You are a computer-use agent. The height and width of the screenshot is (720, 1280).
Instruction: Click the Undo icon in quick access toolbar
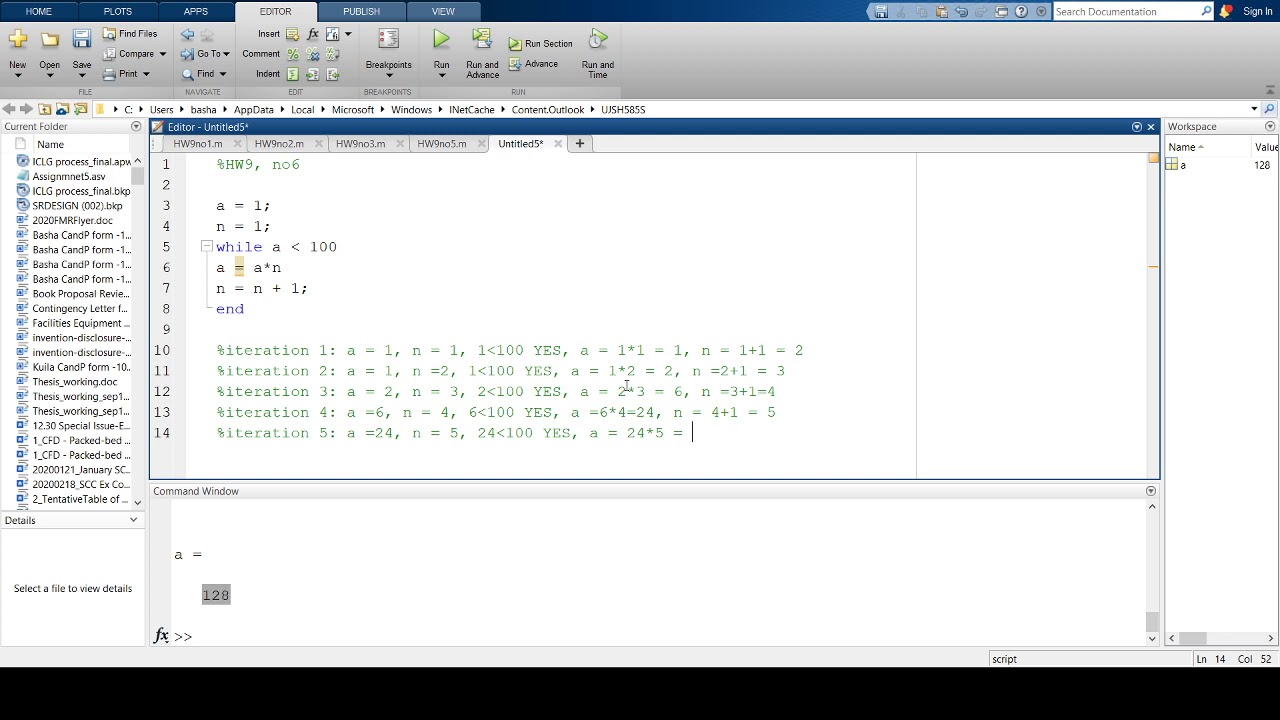click(x=961, y=12)
